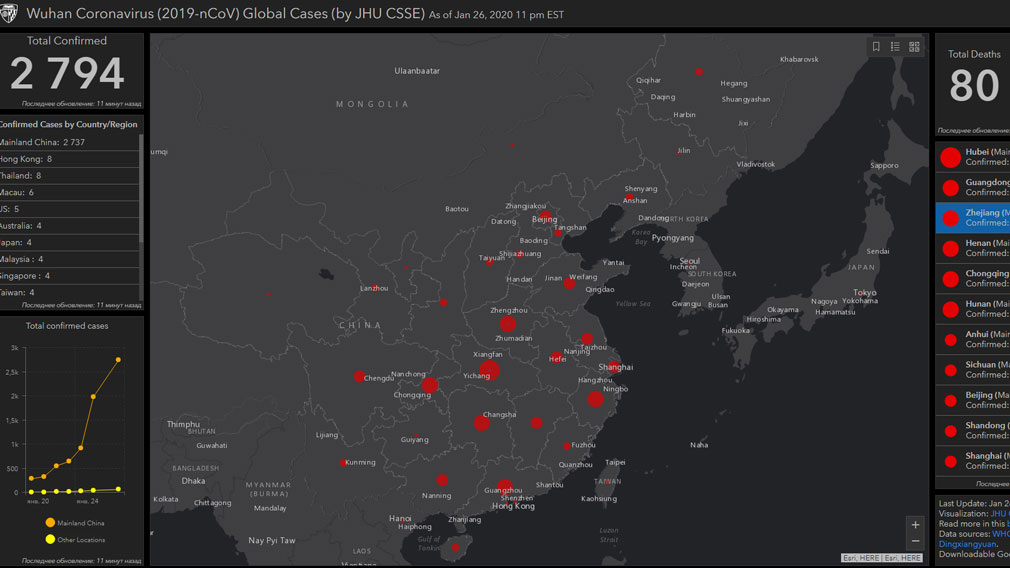
Task: Click the red marker at Zhengzhou
Action: coord(508,324)
